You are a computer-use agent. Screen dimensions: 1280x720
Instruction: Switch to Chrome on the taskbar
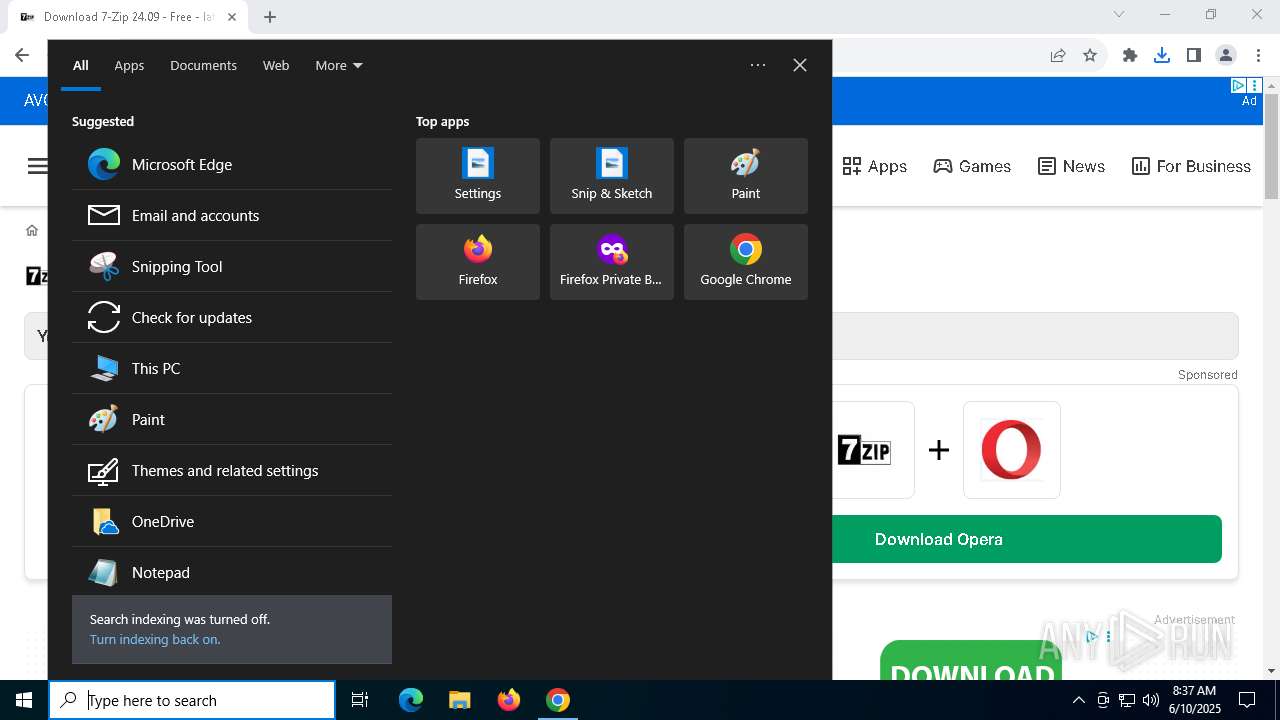[x=557, y=700]
